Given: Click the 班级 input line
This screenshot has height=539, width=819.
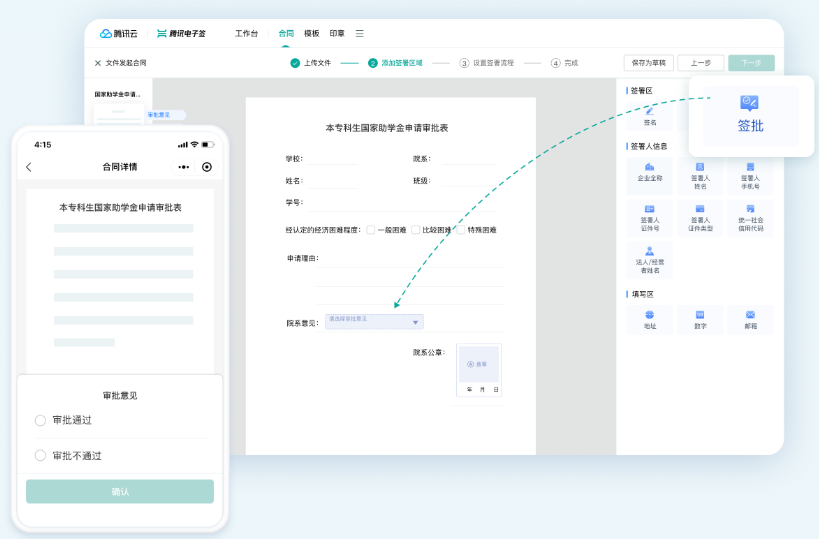Looking at the screenshot, I should click(x=469, y=181).
